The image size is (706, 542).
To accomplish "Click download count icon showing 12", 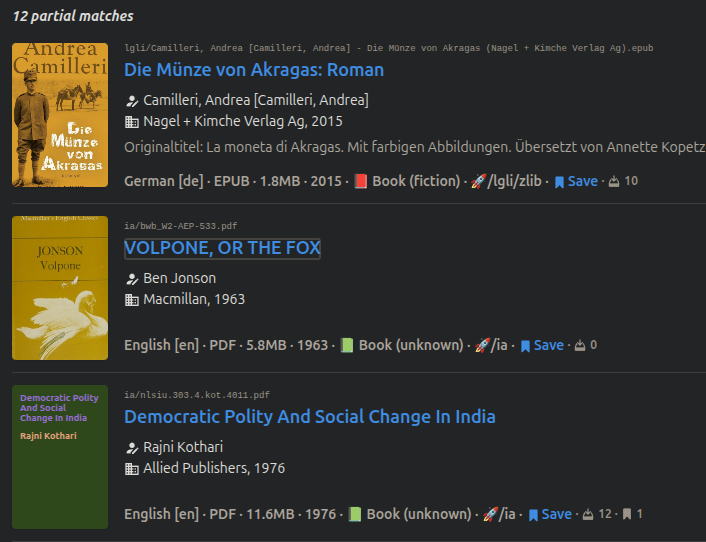I will 588,515.
